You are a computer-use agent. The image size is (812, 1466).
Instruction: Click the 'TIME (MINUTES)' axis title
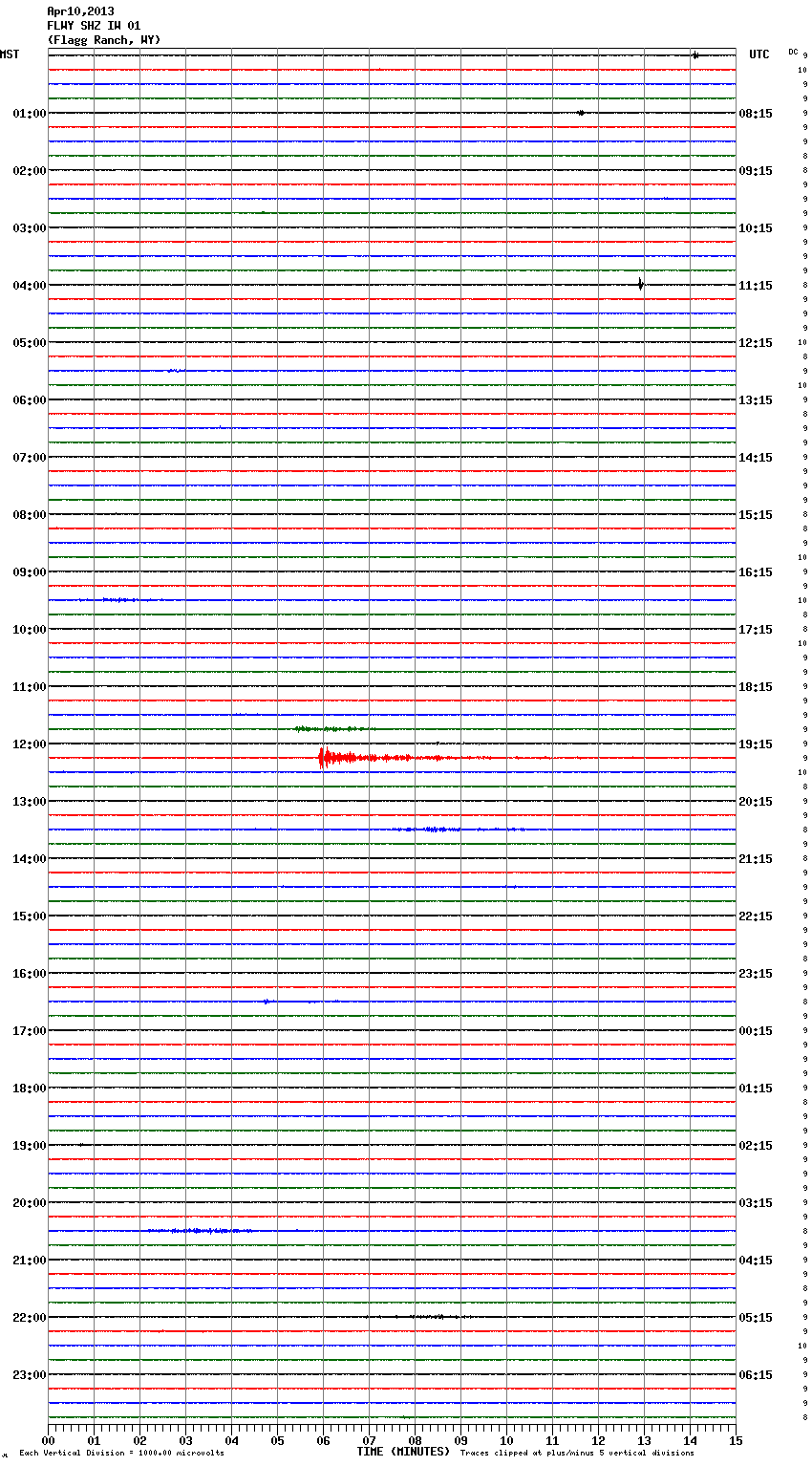[403, 1452]
